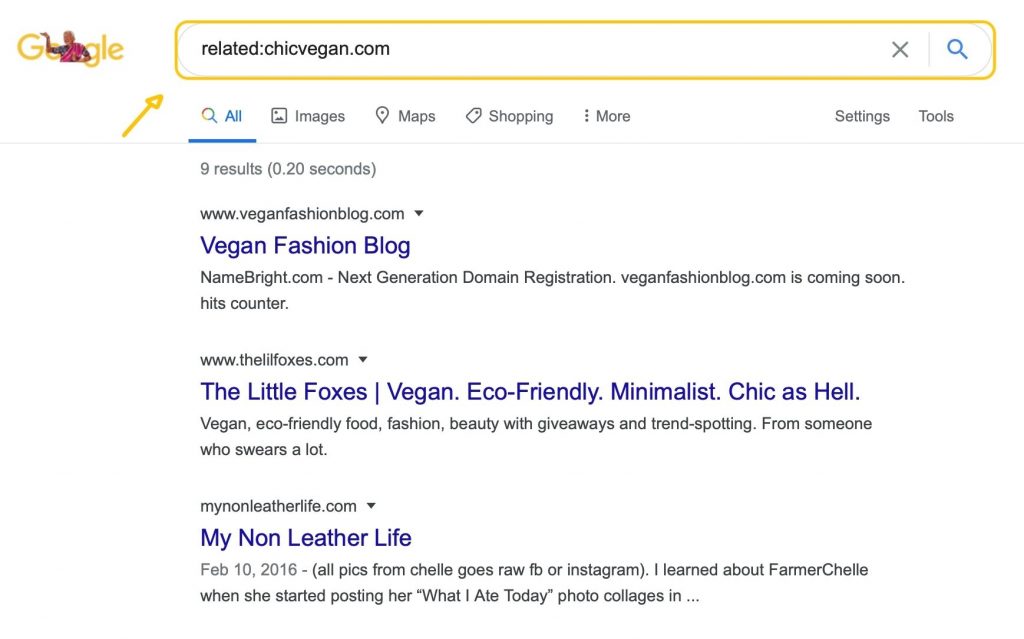Clear the search box with the X icon
Screen dimensions: 1024x639
tap(900, 49)
